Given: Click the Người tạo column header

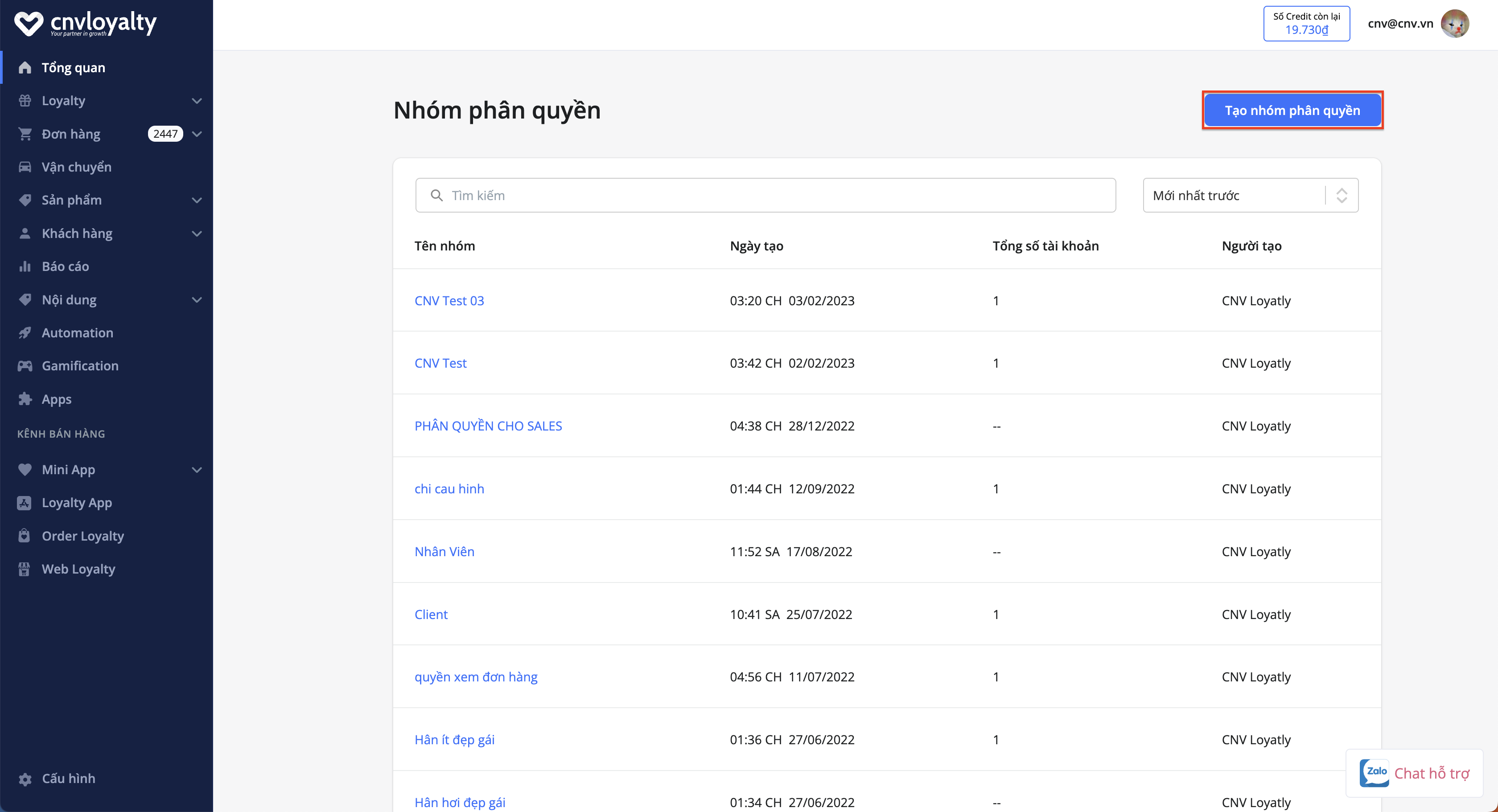Looking at the screenshot, I should click(1251, 246).
